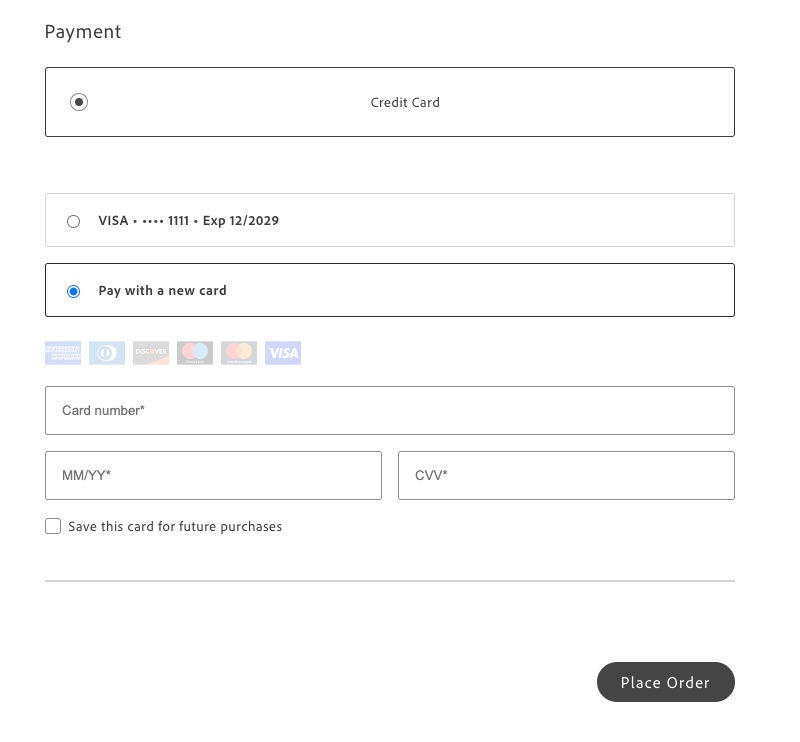Click the Pay with a new card label
800x742 pixels.
[x=161, y=291]
